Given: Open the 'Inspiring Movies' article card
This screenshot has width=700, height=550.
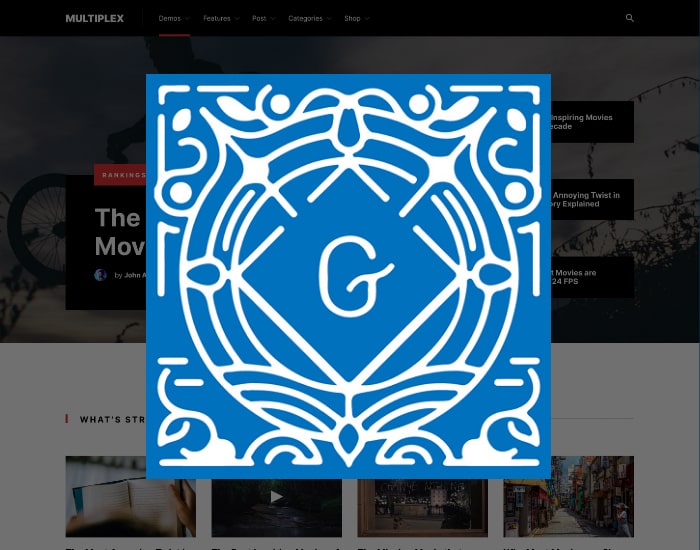Looking at the screenshot, I should [x=592, y=122].
